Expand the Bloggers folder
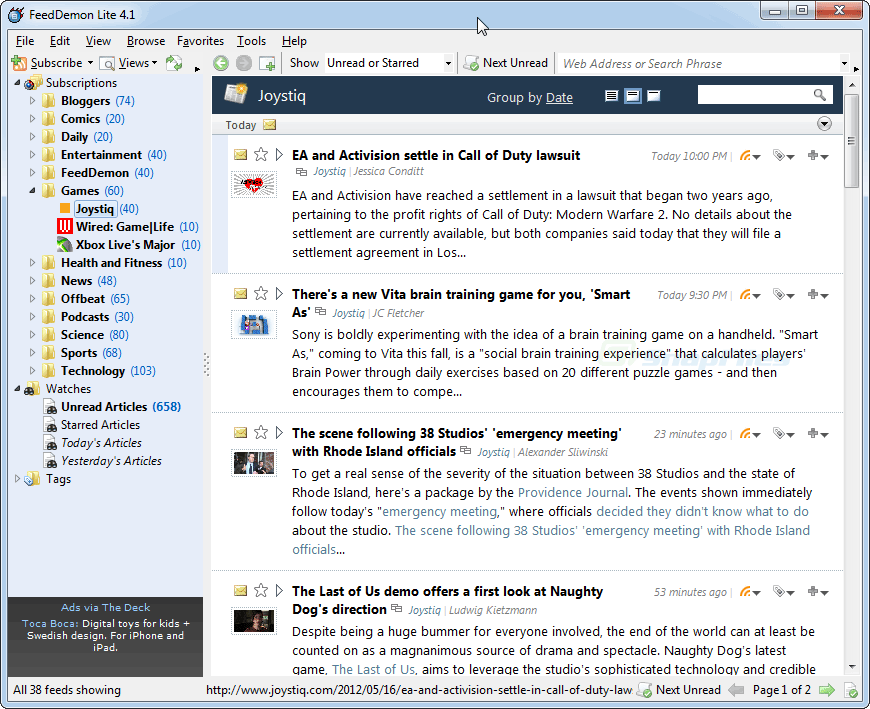This screenshot has width=870, height=709. (x=32, y=100)
